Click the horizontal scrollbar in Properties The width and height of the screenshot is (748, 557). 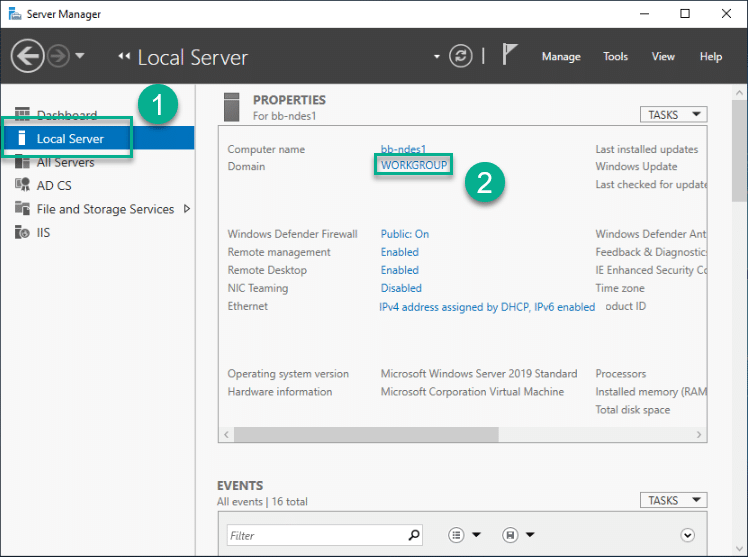coord(366,434)
